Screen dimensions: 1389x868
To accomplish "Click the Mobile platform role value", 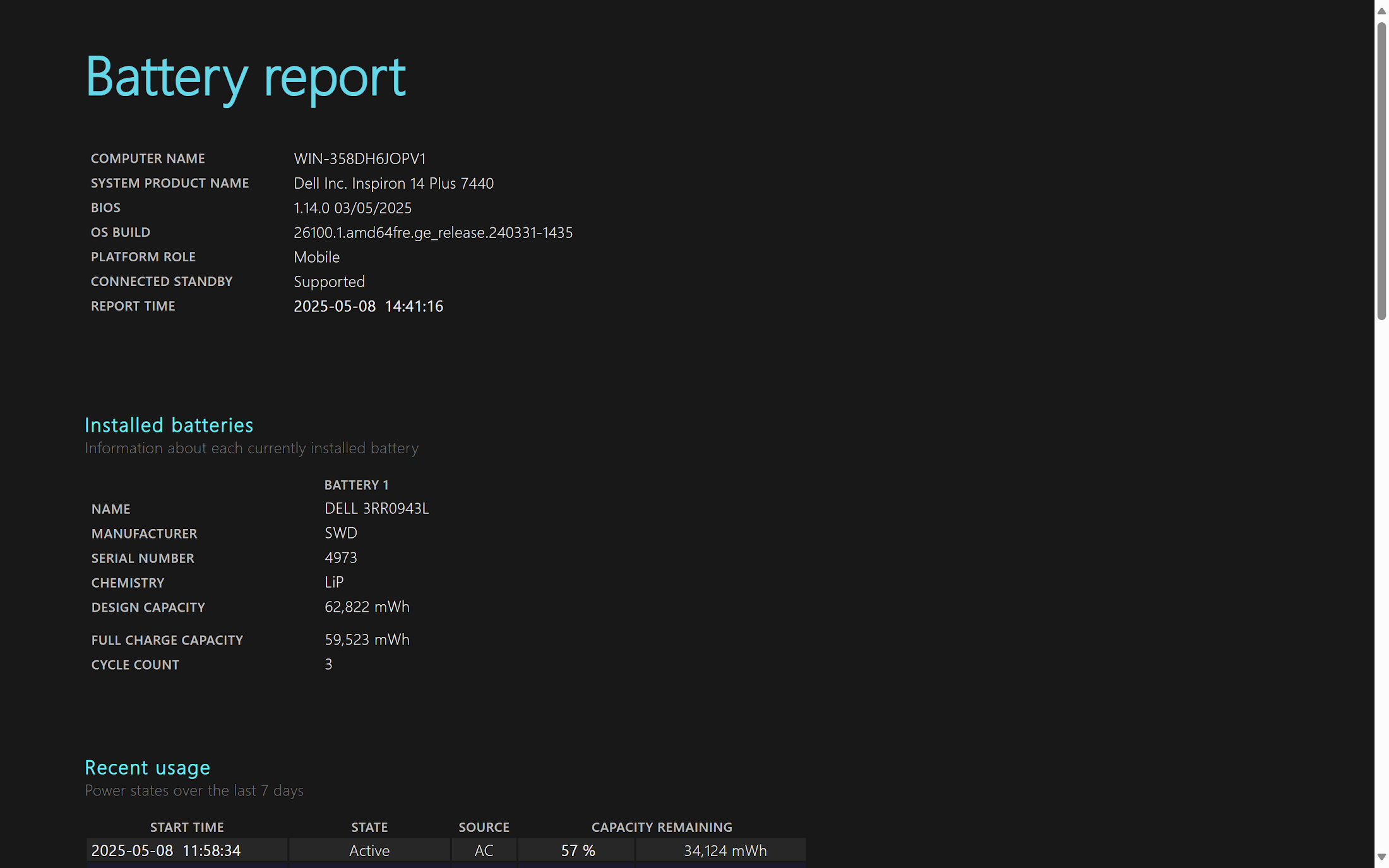I will point(316,257).
